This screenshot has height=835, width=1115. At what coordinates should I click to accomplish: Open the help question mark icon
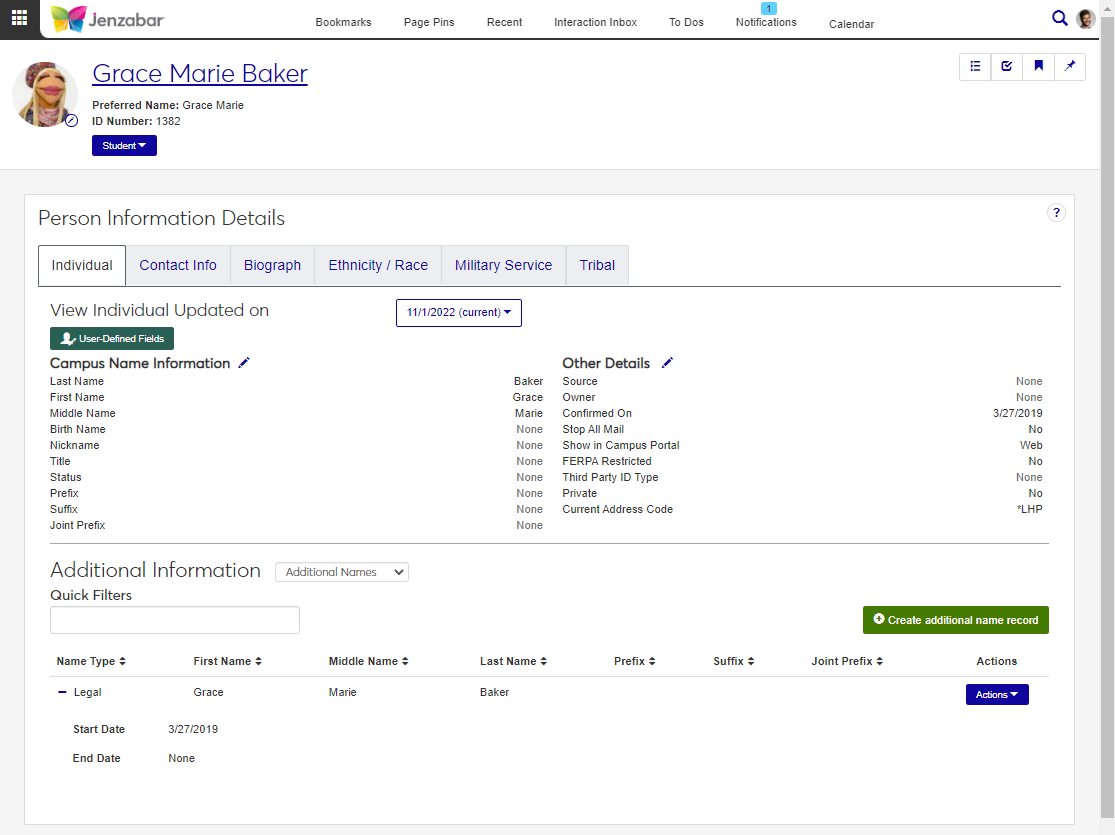[1056, 212]
